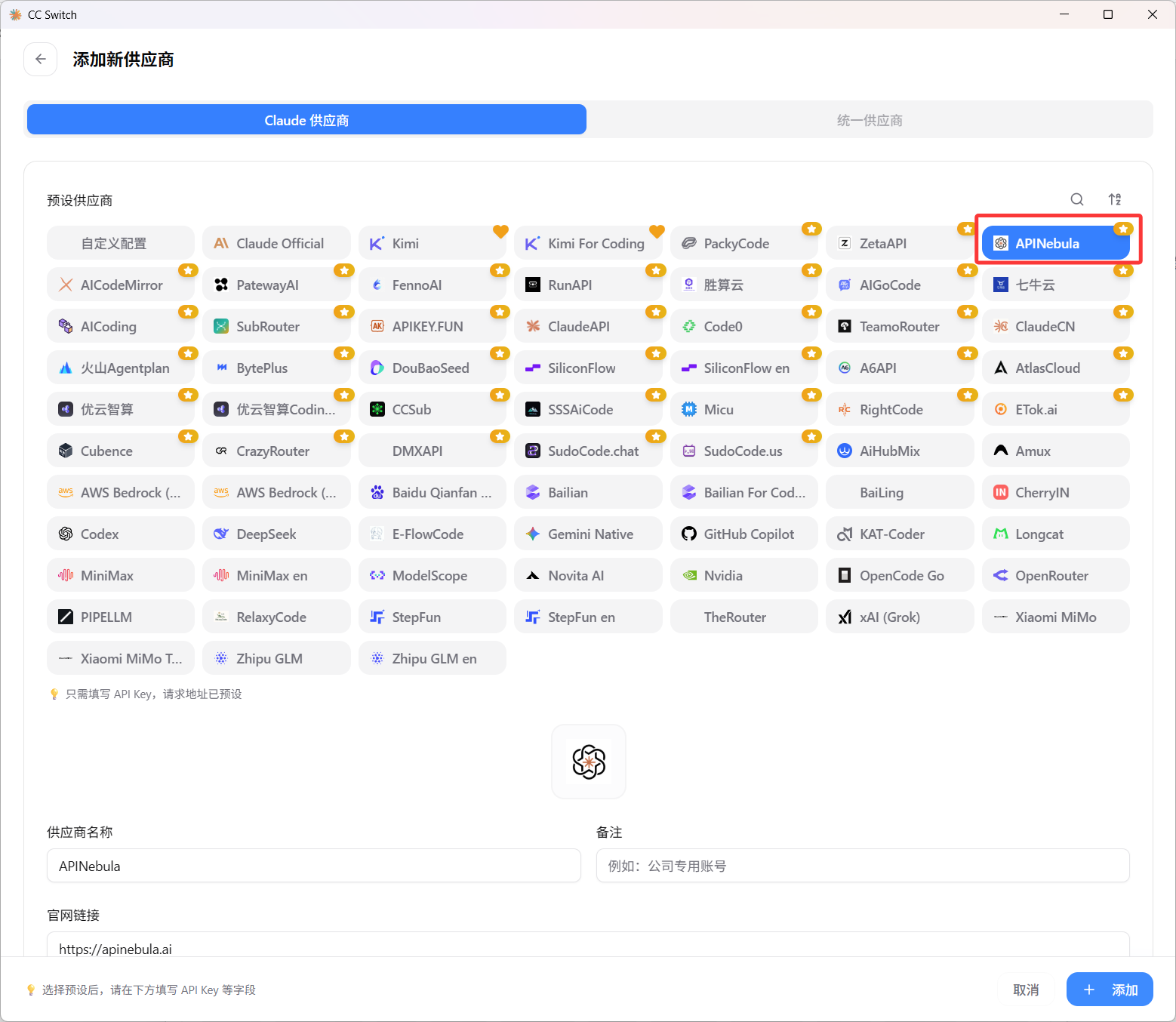The width and height of the screenshot is (1176, 1022).
Task: Open the preset provider search icon
Action: coord(1077,199)
